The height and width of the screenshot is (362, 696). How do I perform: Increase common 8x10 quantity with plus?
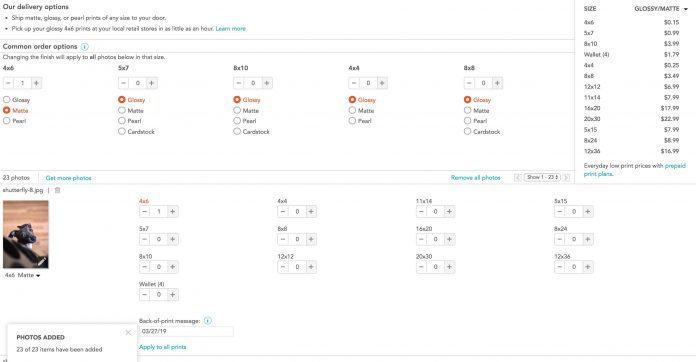click(x=267, y=83)
